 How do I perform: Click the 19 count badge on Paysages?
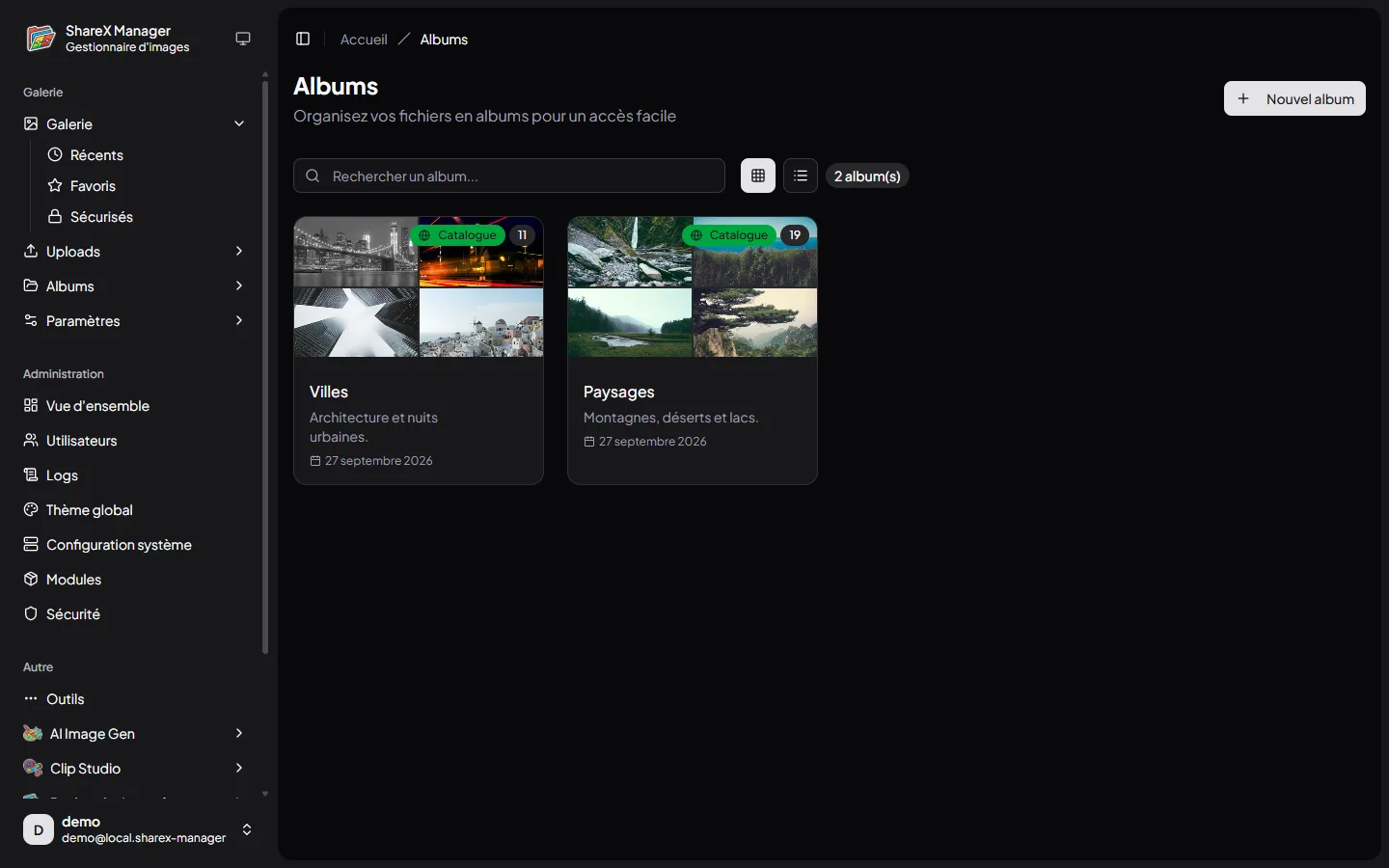[795, 235]
